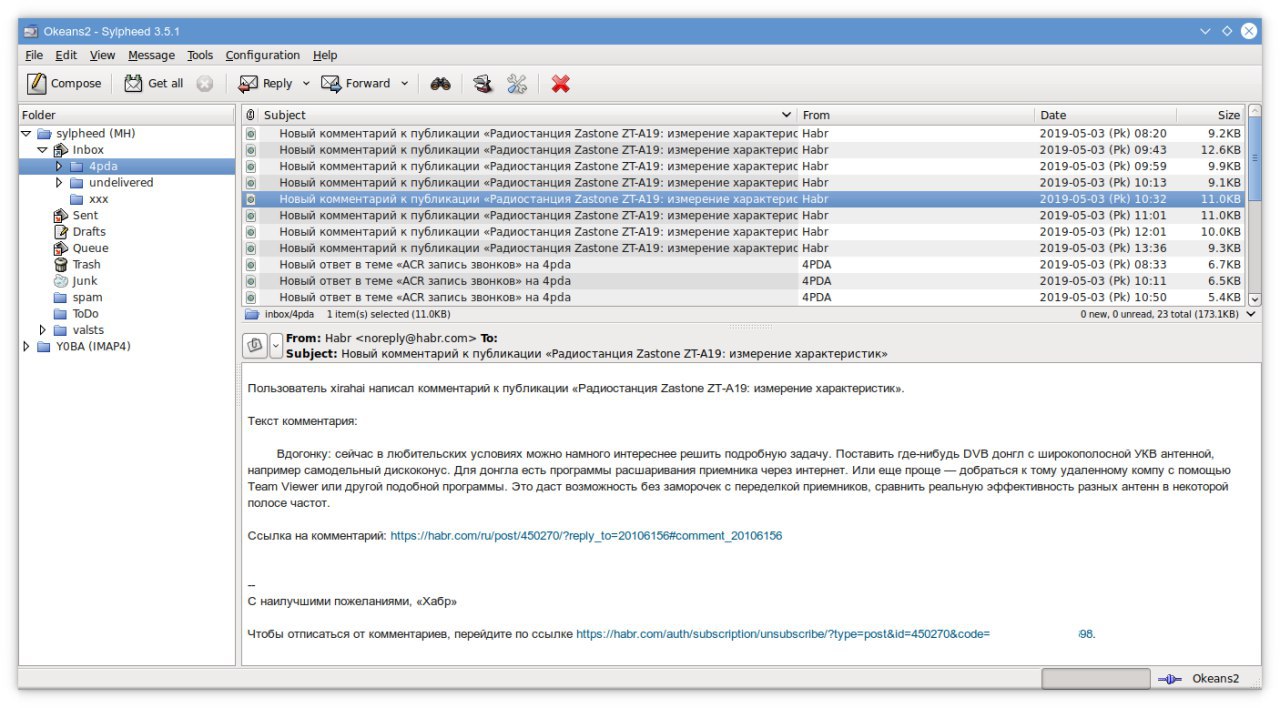Select the ToDo folder icon

pyautogui.click(x=61, y=314)
